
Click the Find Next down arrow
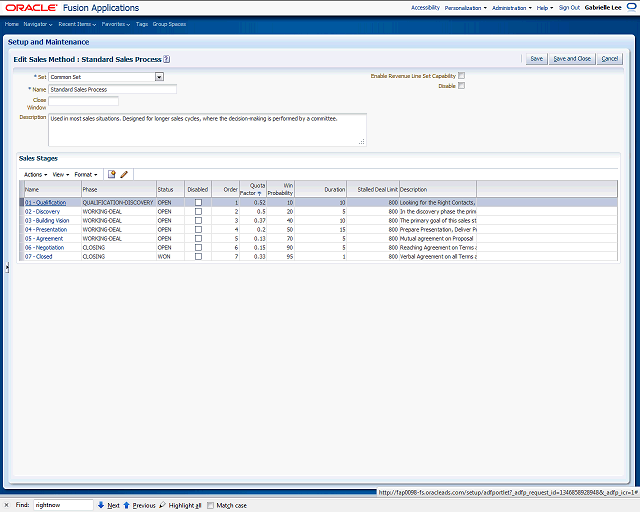pos(101,505)
